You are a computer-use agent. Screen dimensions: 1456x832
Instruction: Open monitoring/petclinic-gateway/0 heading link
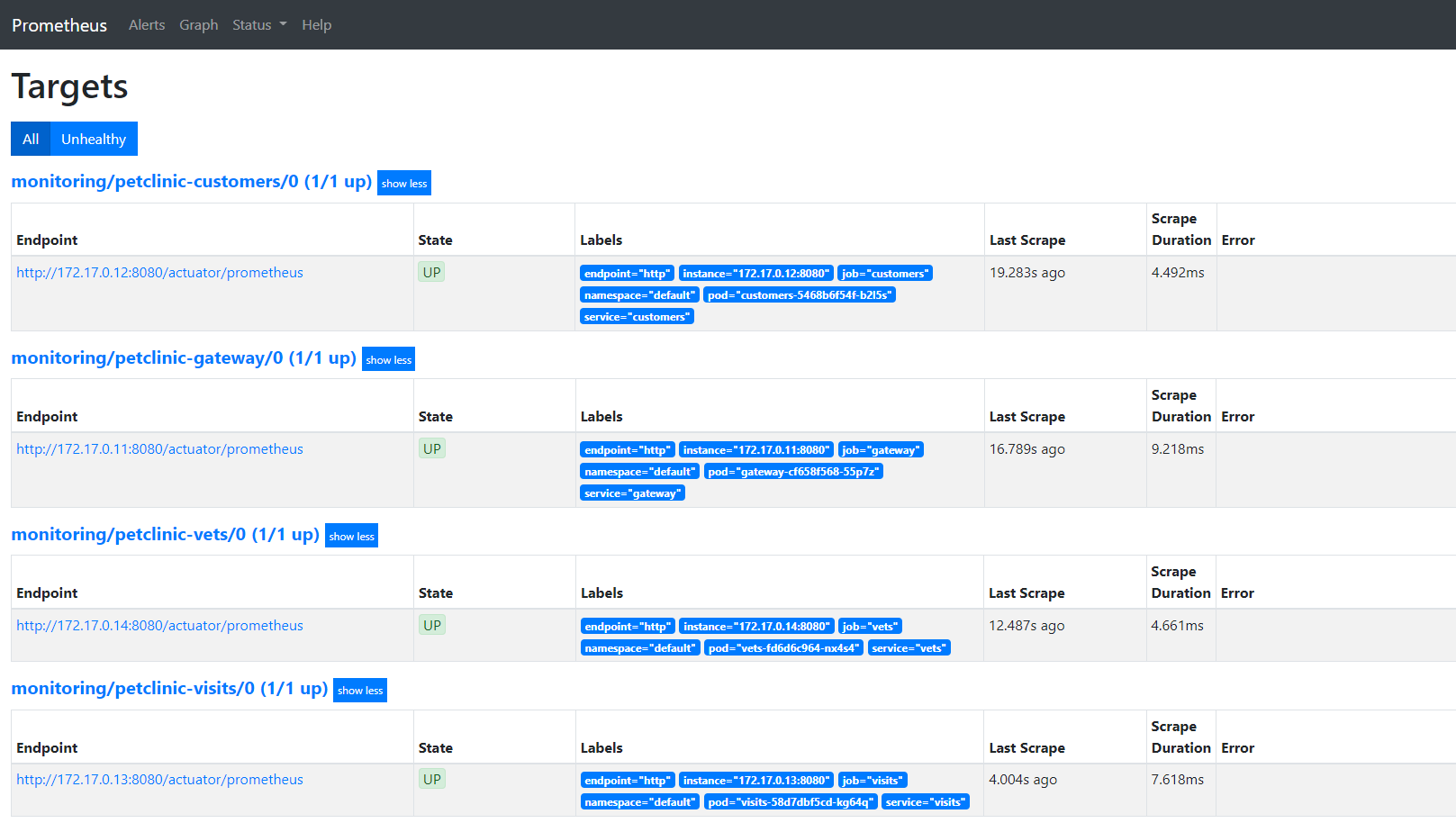pyautogui.click(x=184, y=358)
